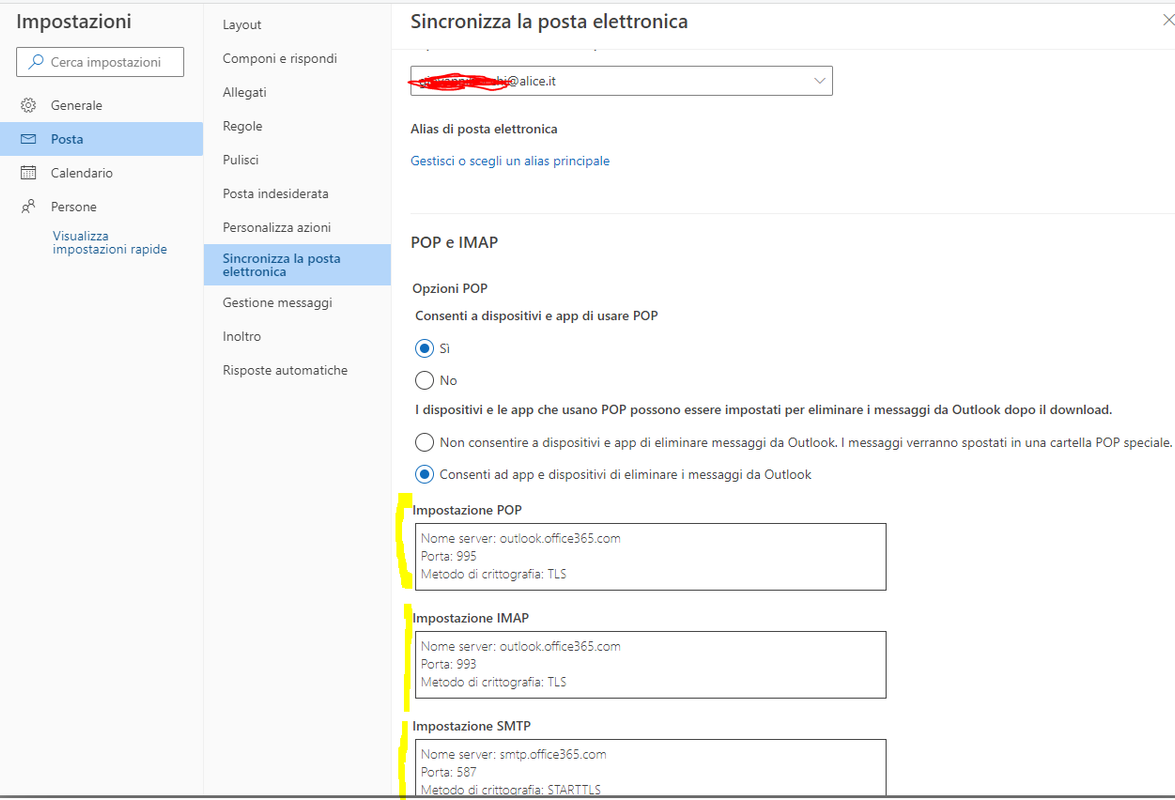This screenshot has width=1175, height=800.
Task: Click the Posta envelope icon
Action: pyautogui.click(x=28, y=139)
